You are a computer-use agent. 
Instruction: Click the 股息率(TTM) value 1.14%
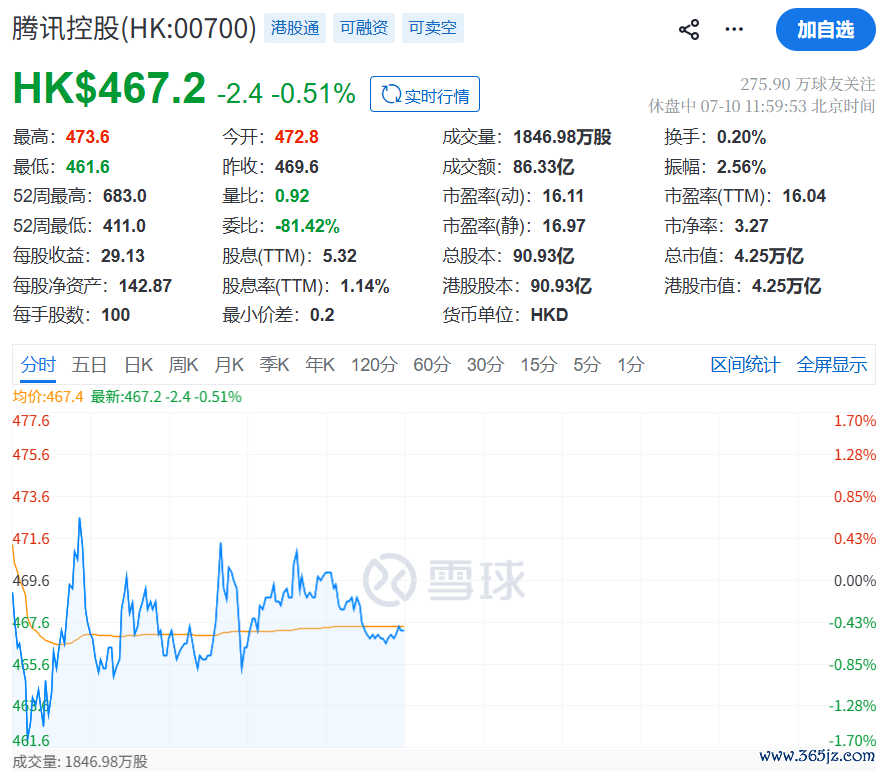[365, 286]
